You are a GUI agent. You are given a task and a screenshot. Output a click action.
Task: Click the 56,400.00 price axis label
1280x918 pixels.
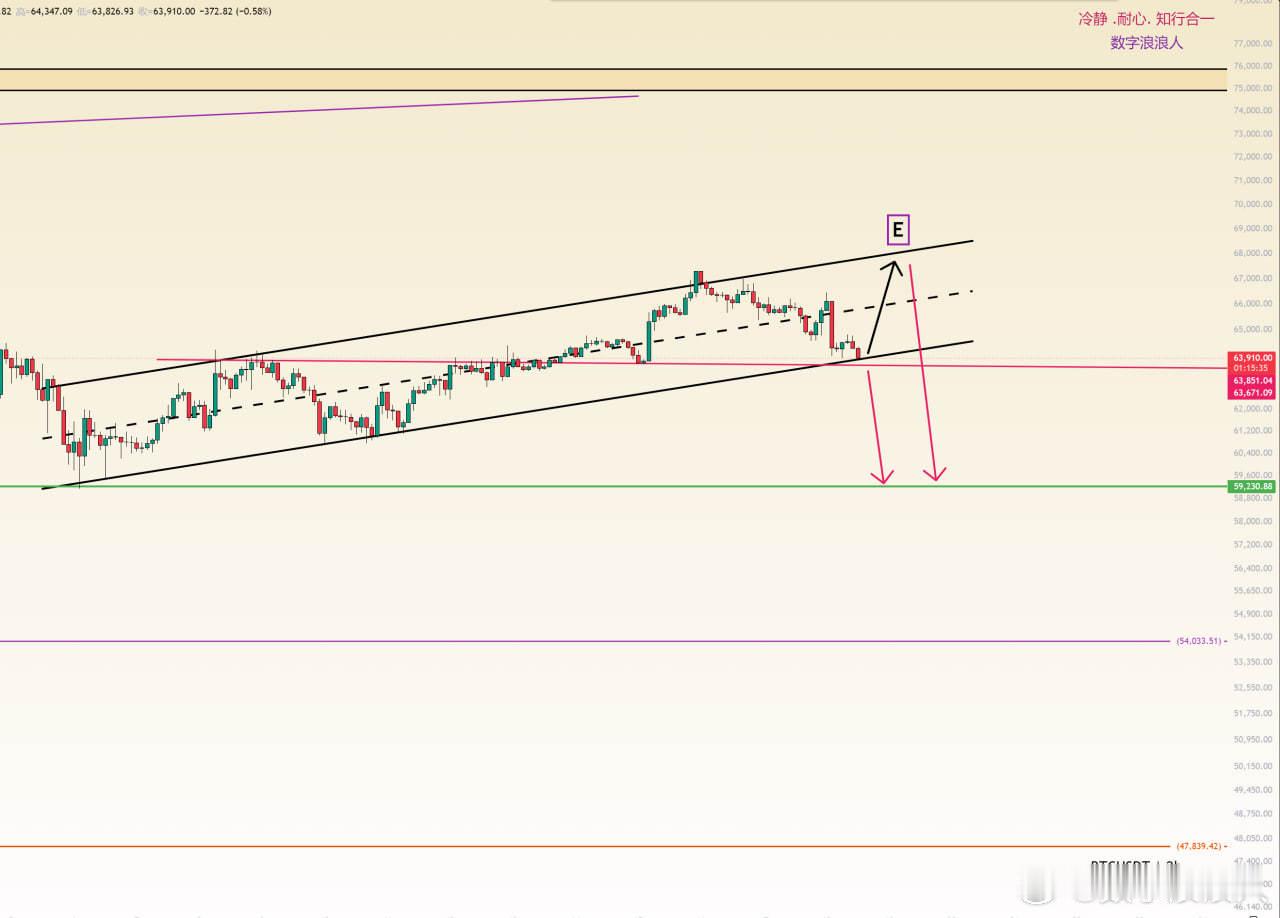tap(1254, 567)
